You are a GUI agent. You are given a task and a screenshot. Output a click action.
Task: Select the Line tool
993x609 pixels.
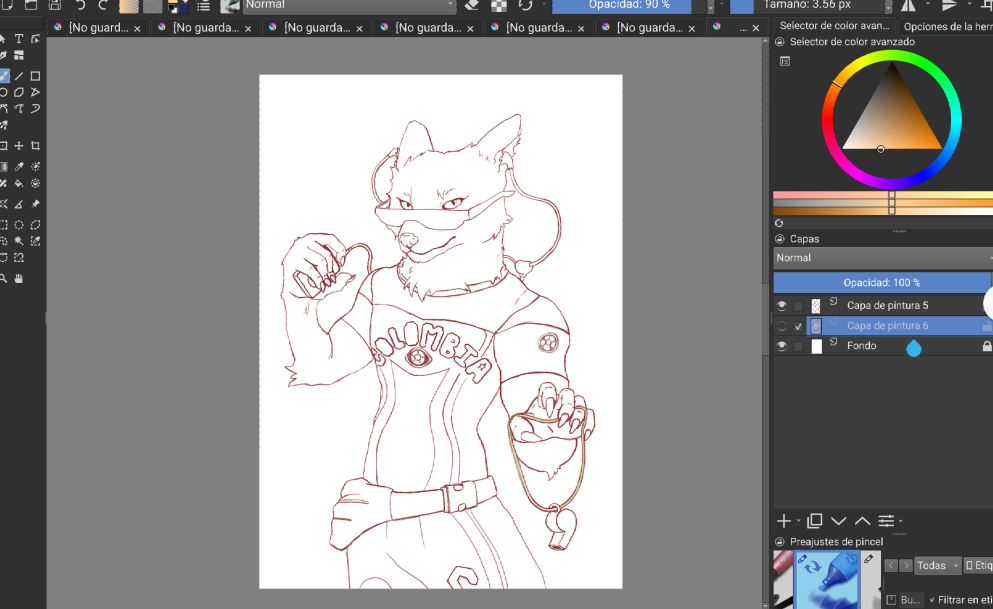(x=19, y=76)
